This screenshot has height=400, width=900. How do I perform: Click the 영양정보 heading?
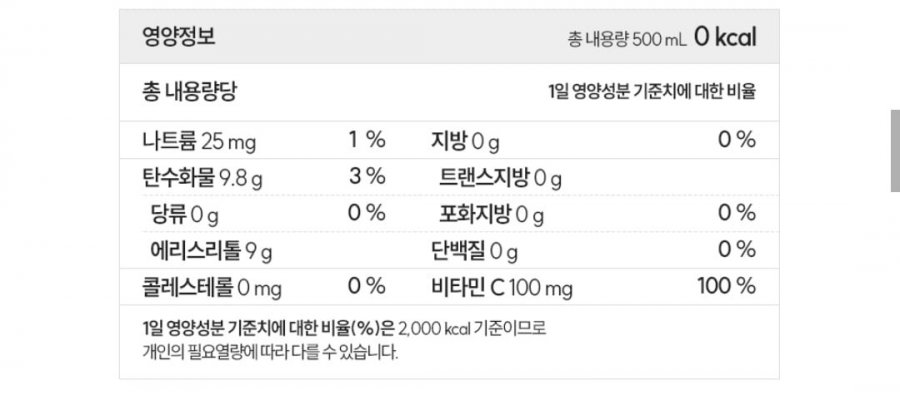[178, 38]
